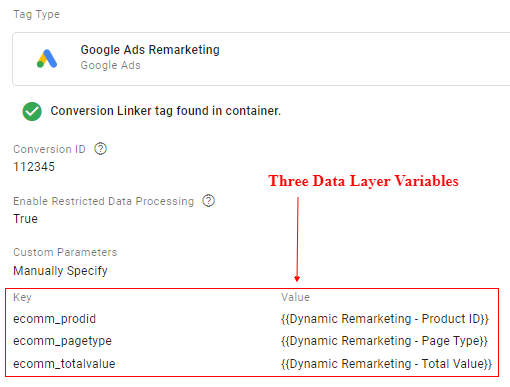Click the Three Data Layer Variables annotation

click(x=363, y=181)
